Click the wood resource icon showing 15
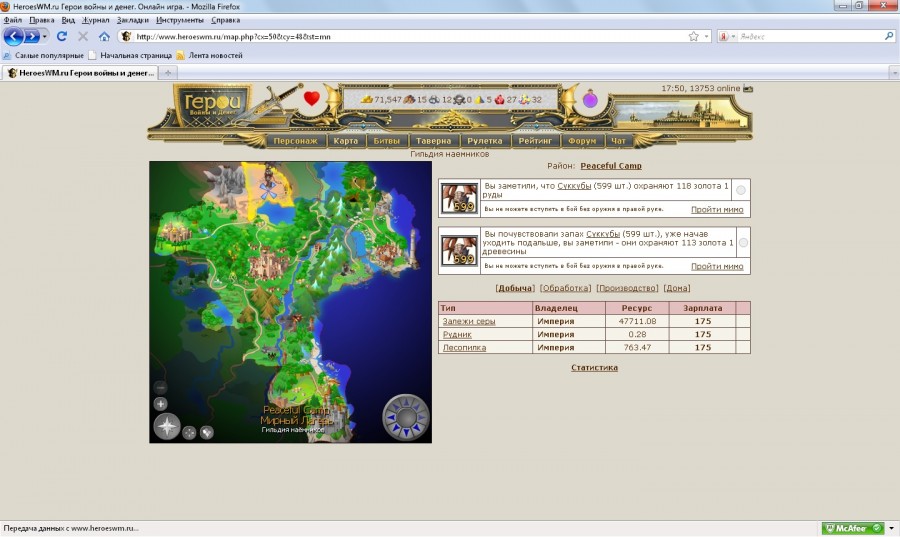 (x=409, y=99)
